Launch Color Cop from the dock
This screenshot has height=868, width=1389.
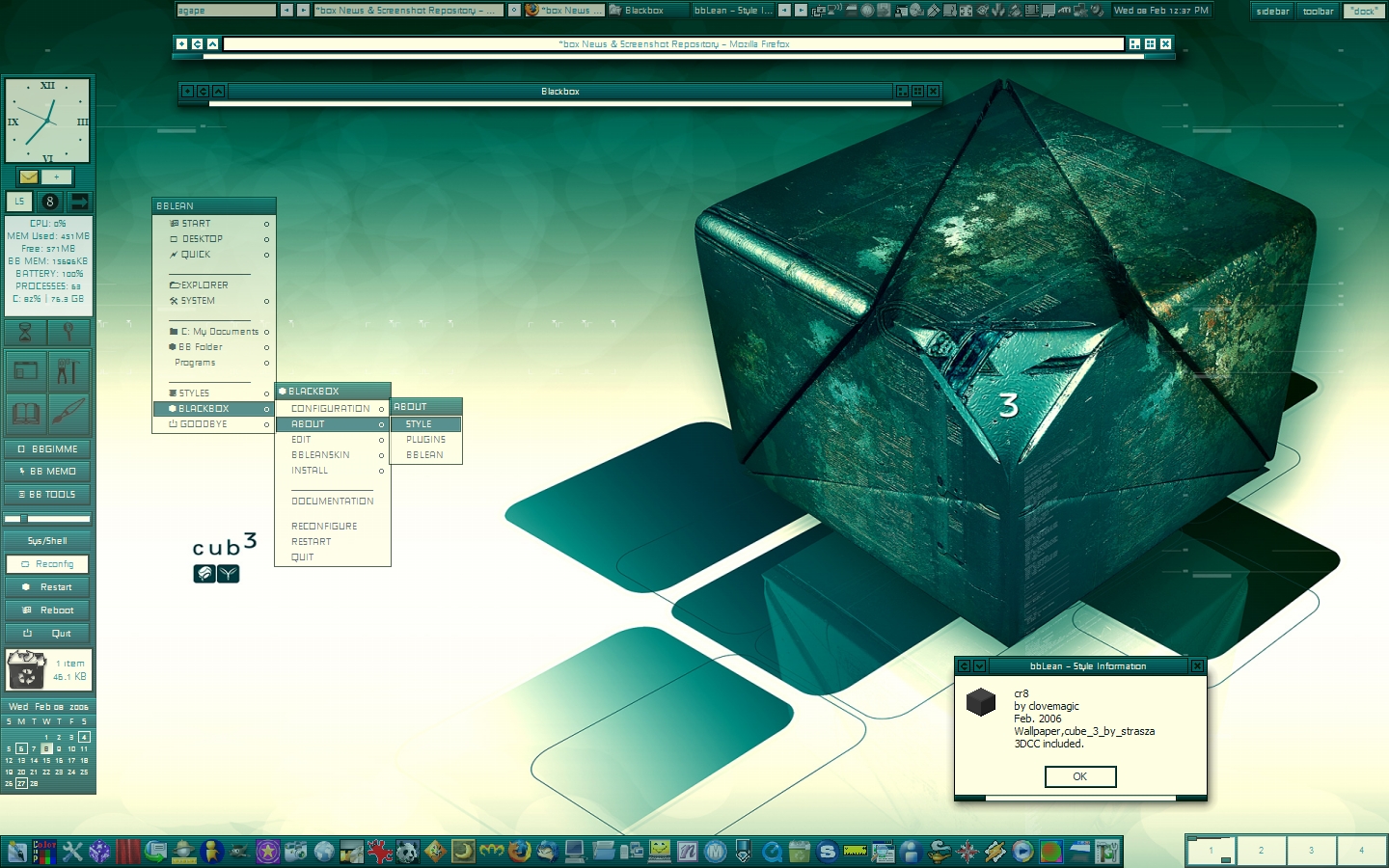coord(44,852)
